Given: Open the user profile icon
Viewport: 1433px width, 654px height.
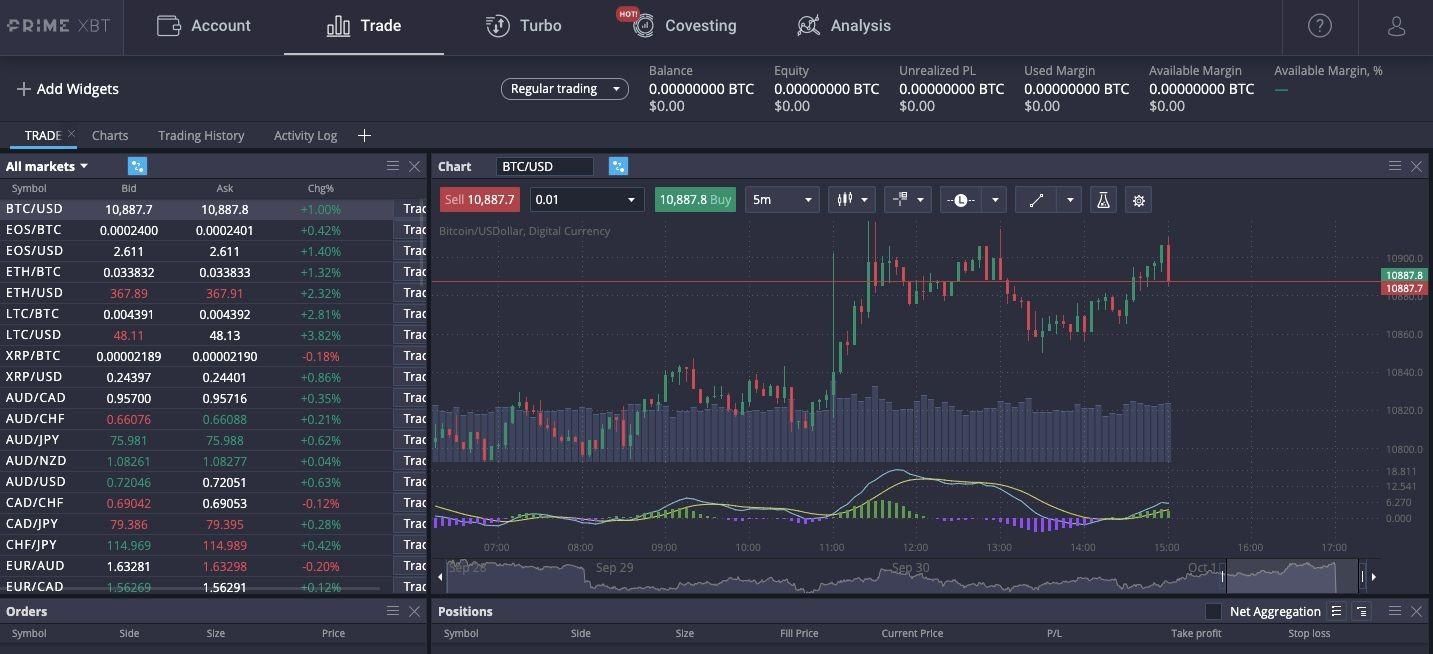Looking at the screenshot, I should [x=1396, y=27].
